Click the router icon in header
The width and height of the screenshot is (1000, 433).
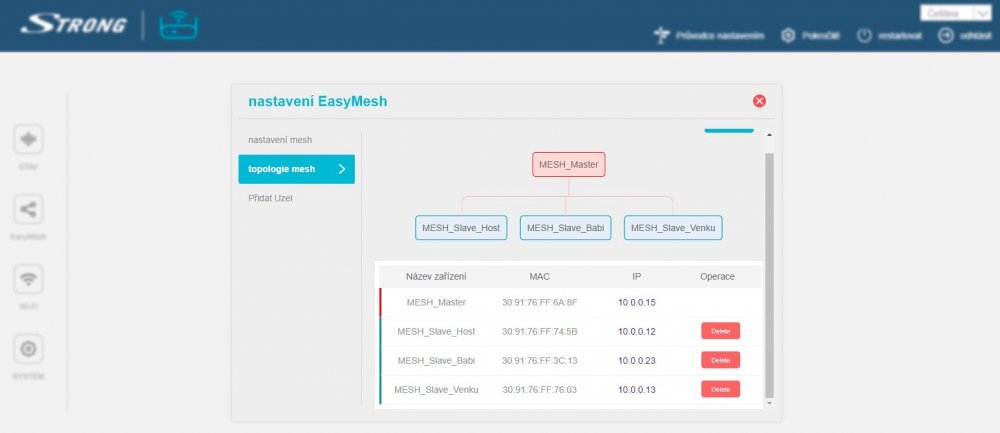tap(179, 26)
